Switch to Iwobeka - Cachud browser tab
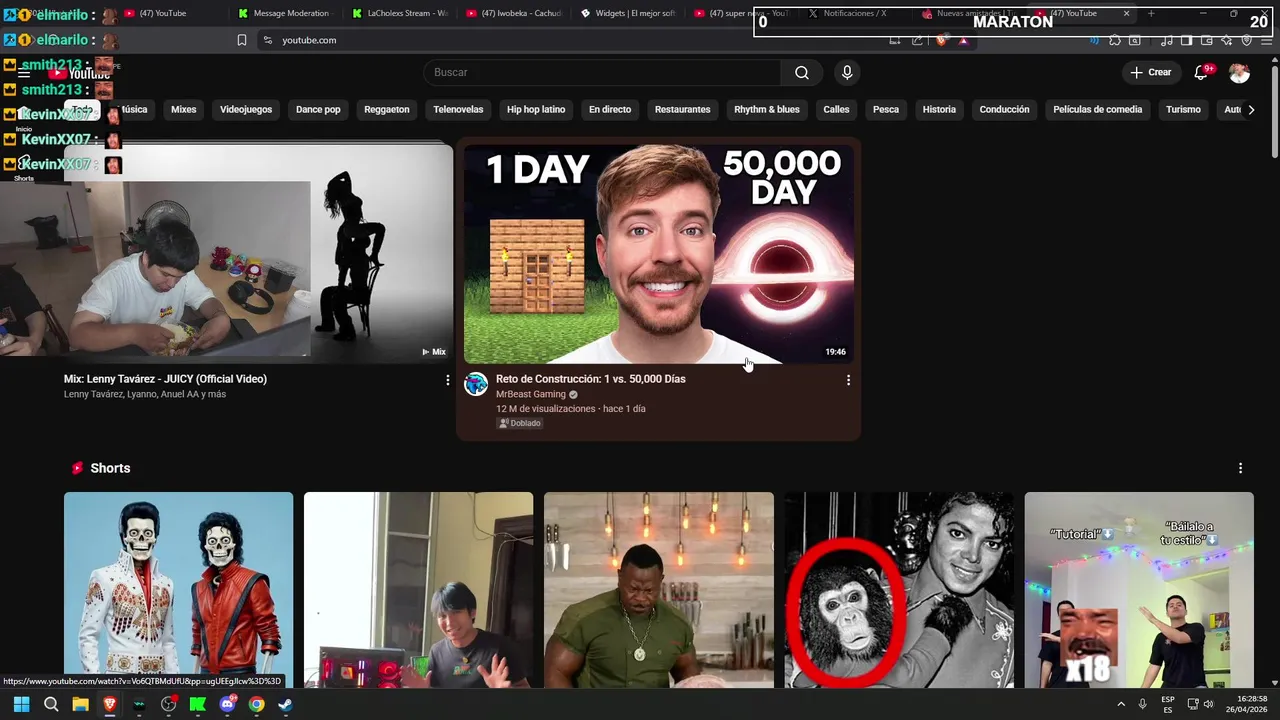1280x720 pixels. pyautogui.click(x=514, y=13)
